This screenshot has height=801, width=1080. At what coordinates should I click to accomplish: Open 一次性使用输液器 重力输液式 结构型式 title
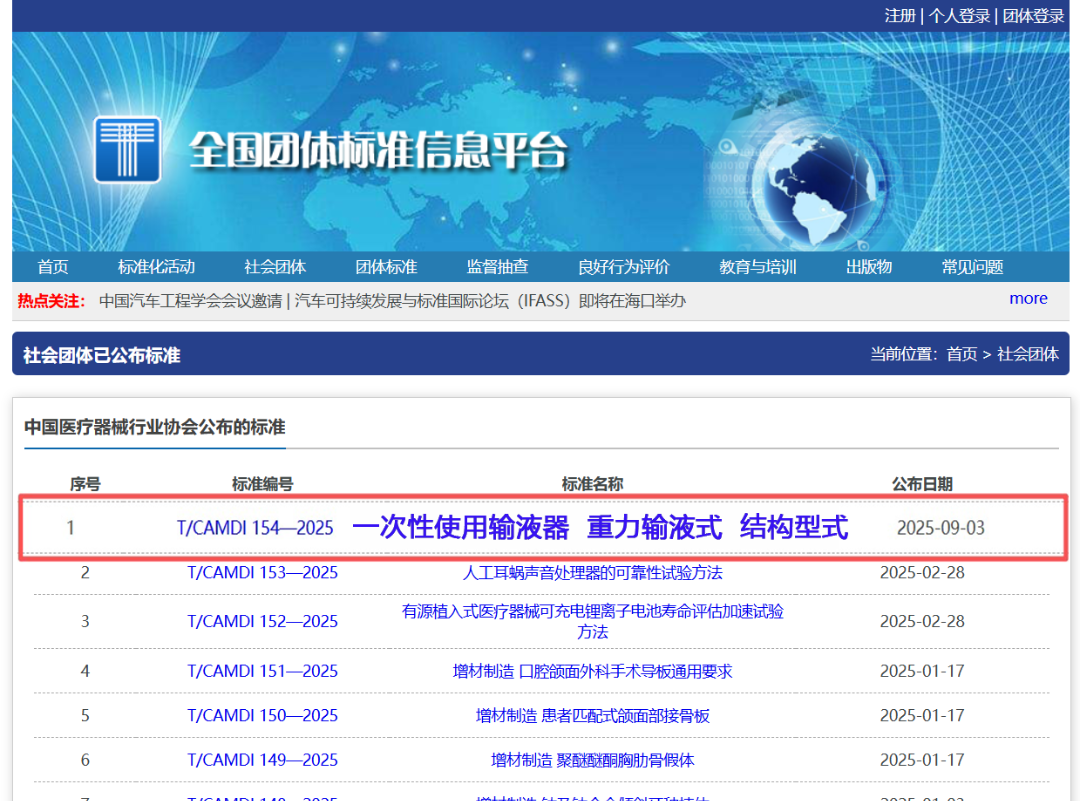[x=600, y=528]
